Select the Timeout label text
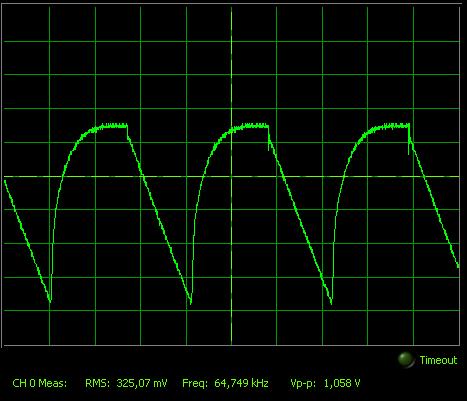 438,360
